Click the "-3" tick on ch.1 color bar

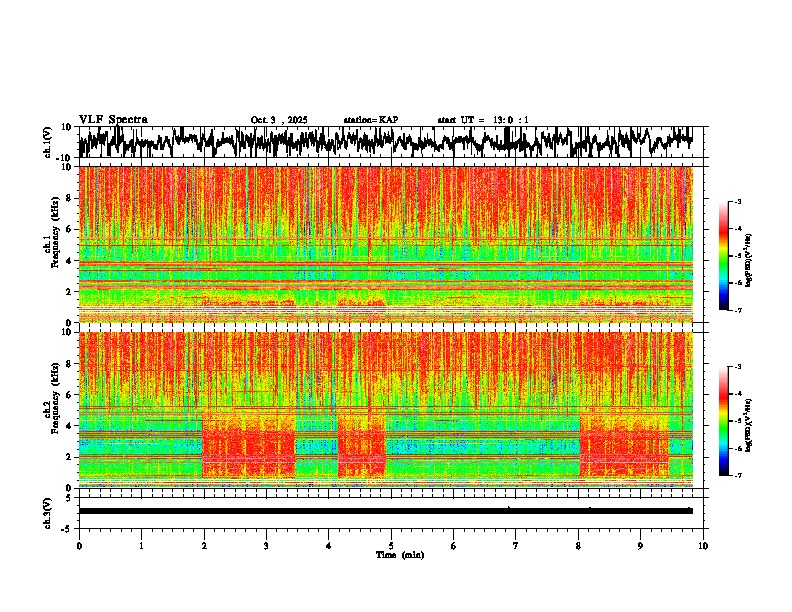738,202
